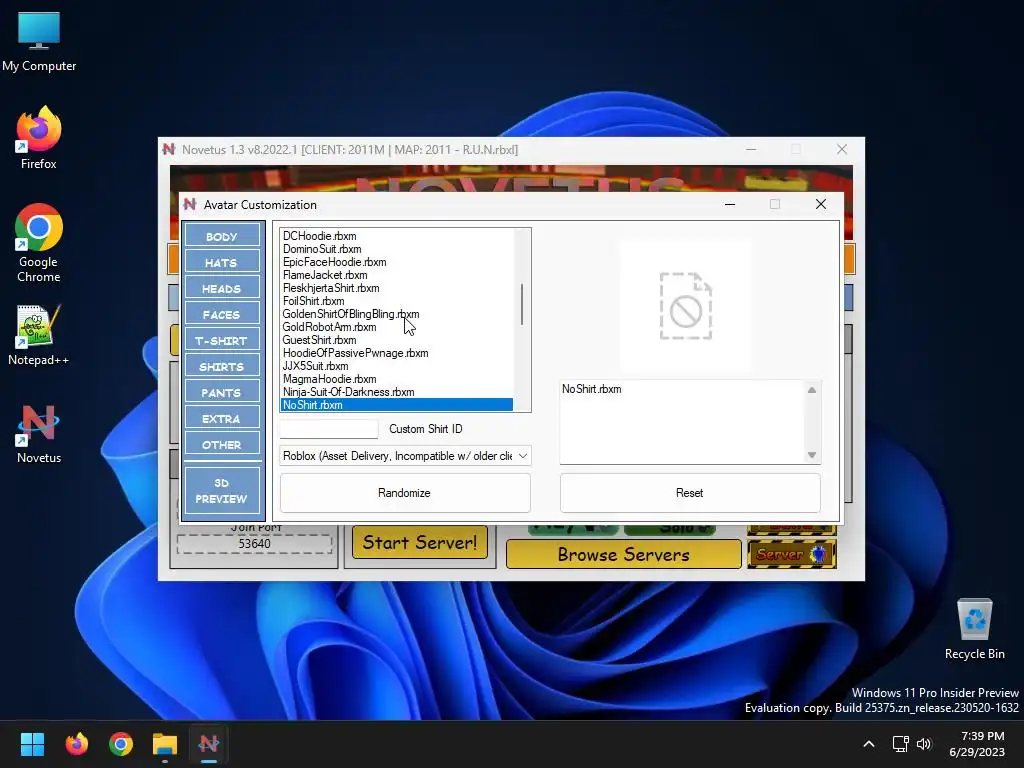Click Browse Servers in Novetus window
Screen dimensions: 1024x768
[624, 554]
